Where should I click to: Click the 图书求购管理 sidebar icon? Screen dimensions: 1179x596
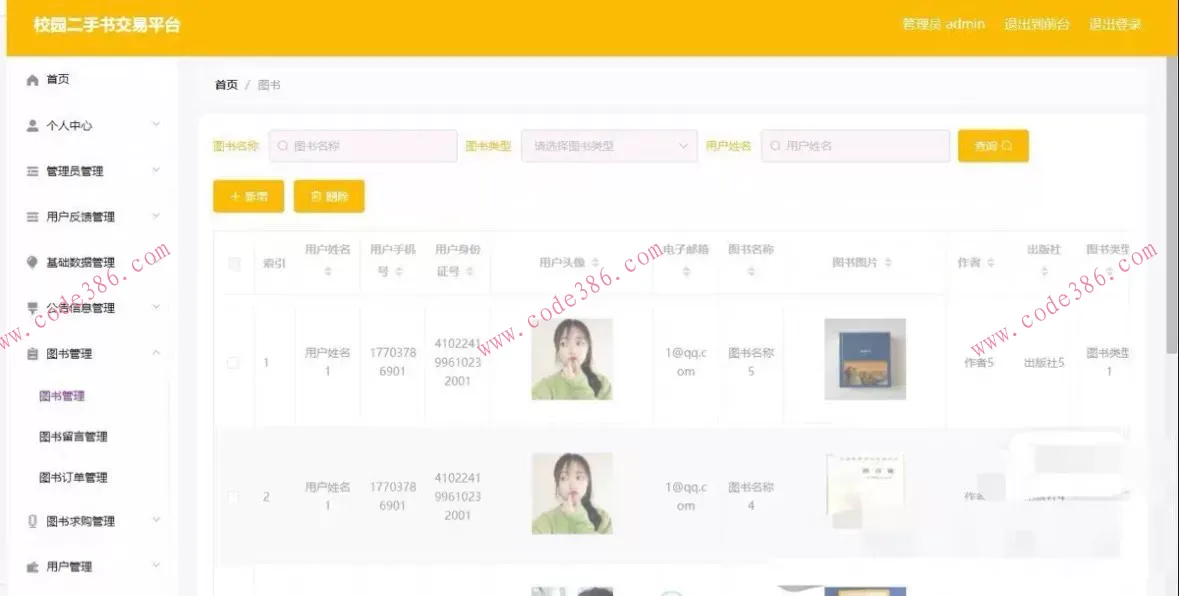pyautogui.click(x=32, y=521)
